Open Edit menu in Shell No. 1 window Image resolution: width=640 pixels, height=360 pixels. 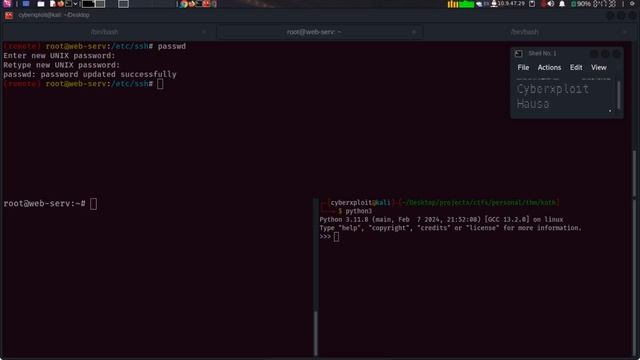pos(576,67)
